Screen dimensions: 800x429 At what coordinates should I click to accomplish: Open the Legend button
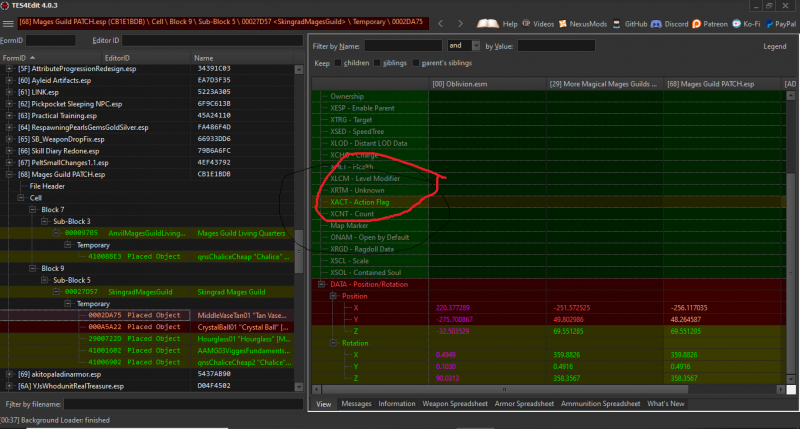[x=774, y=46]
